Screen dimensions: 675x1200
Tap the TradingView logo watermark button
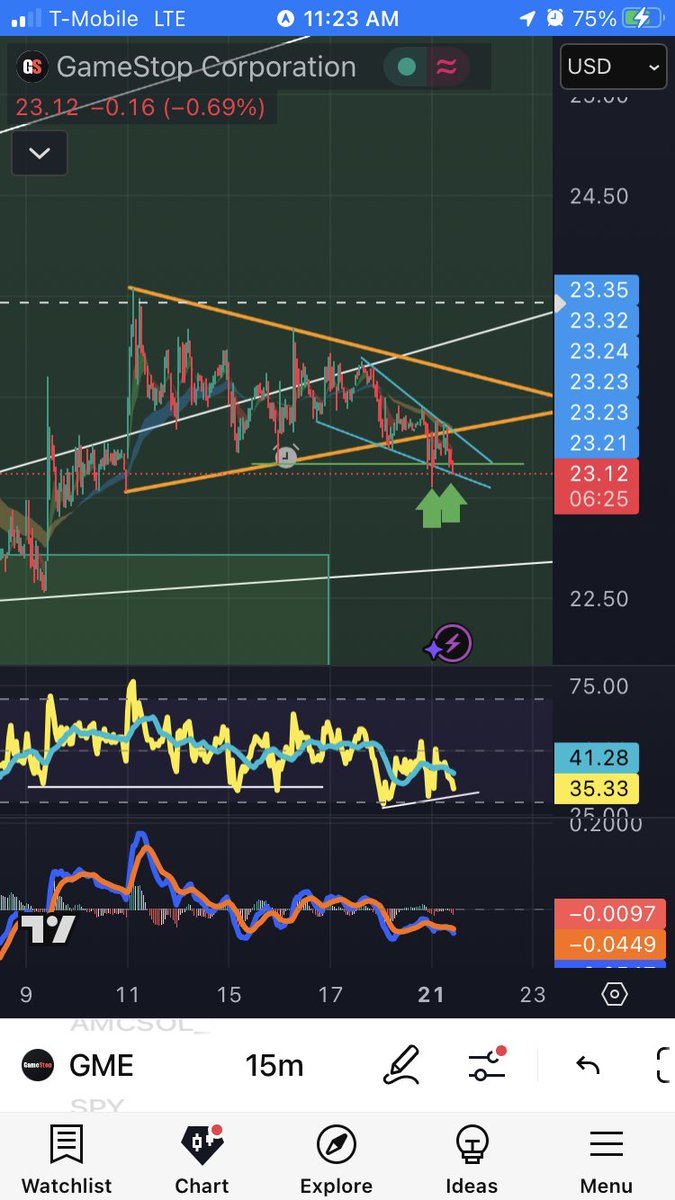click(47, 930)
